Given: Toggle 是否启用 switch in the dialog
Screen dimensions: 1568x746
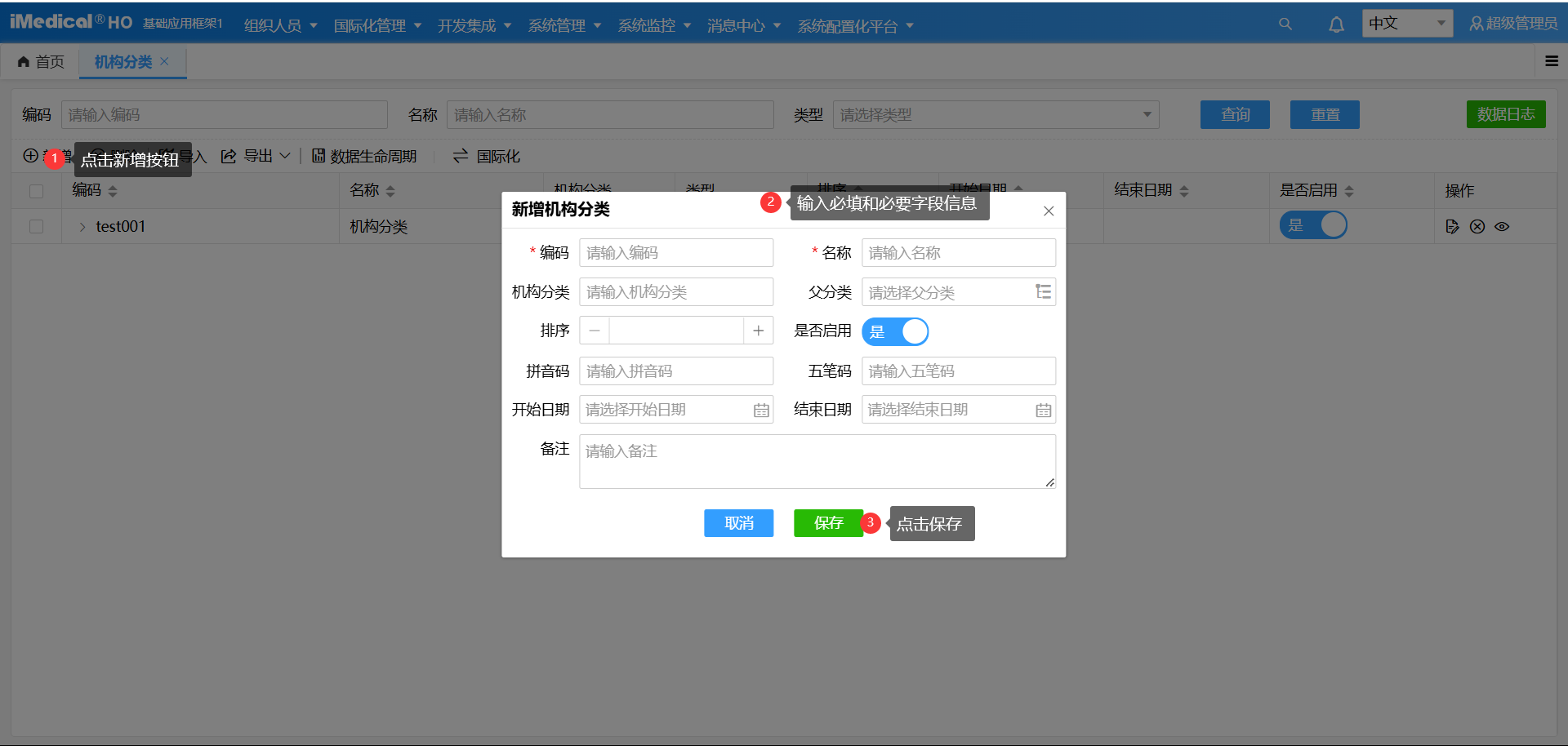Looking at the screenshot, I should [895, 331].
